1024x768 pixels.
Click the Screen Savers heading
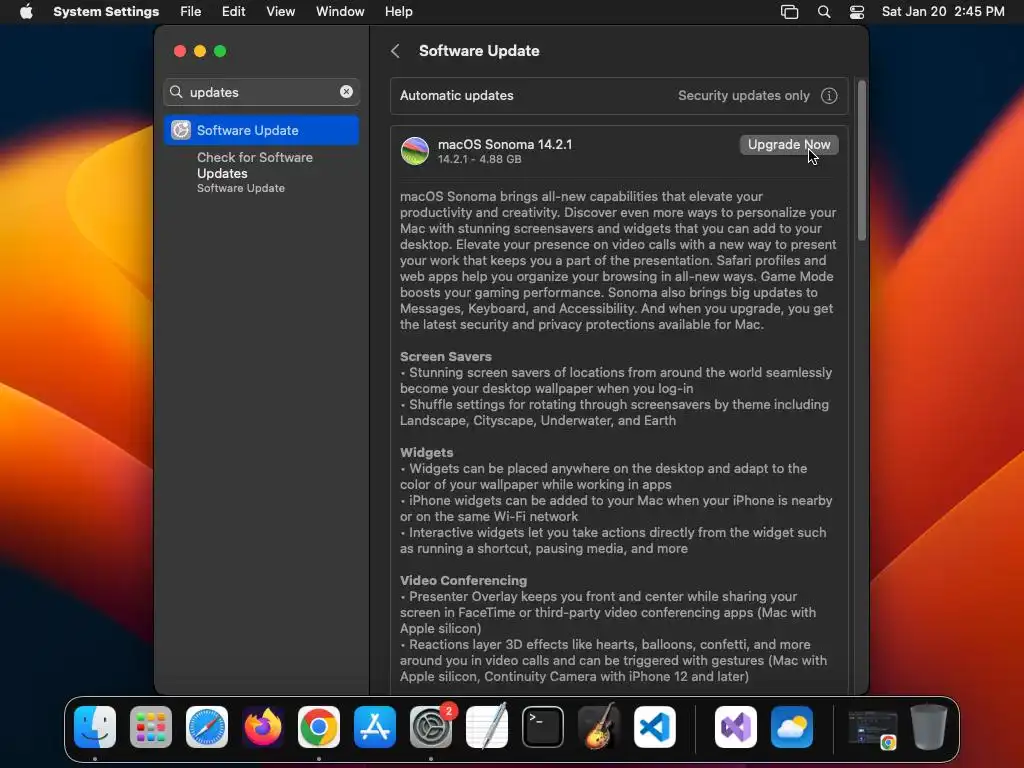pyautogui.click(x=445, y=357)
